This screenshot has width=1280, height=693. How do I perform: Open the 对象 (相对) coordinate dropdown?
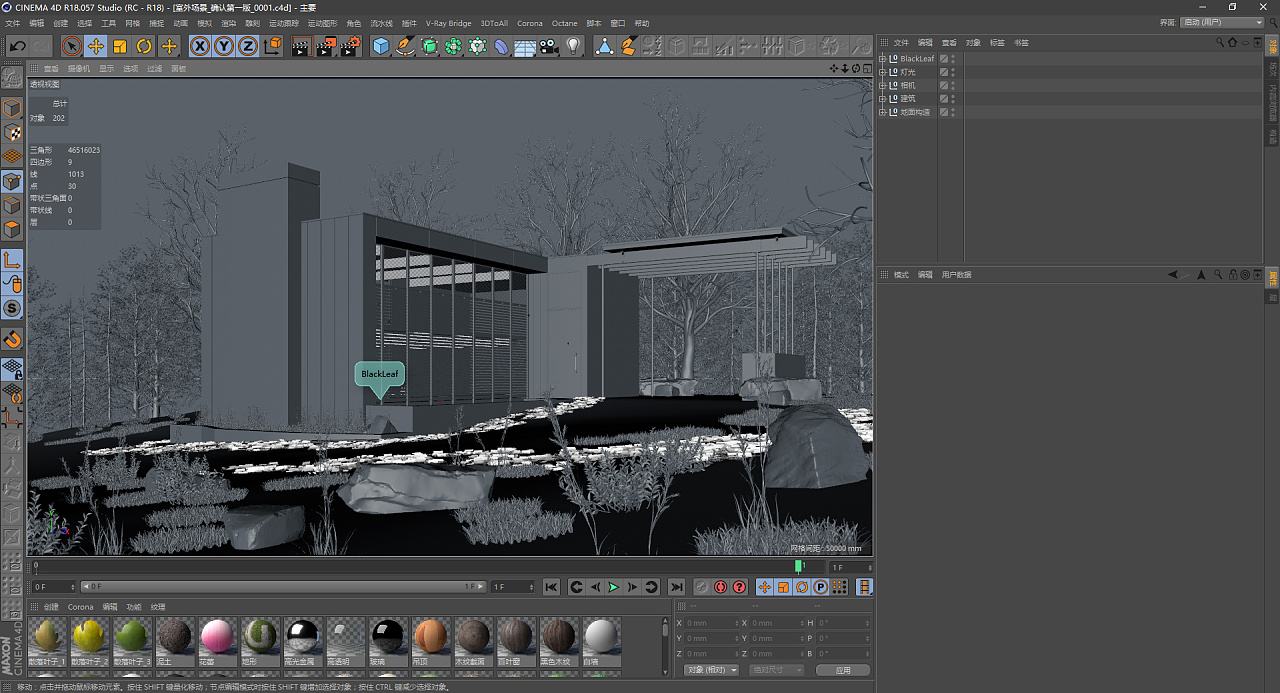tap(711, 670)
